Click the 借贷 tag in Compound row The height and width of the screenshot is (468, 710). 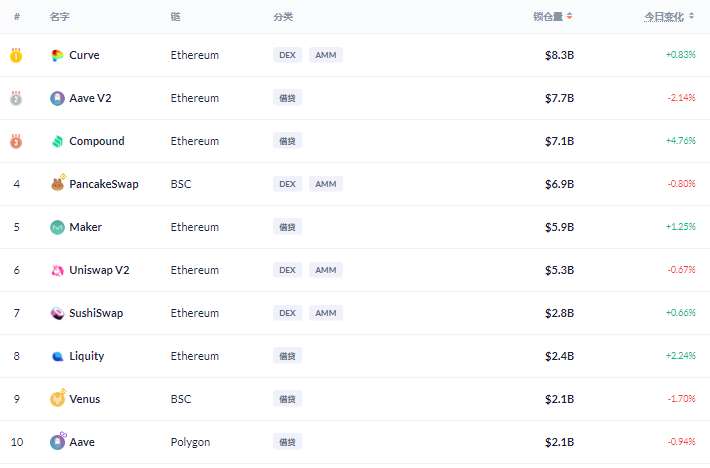[287, 141]
